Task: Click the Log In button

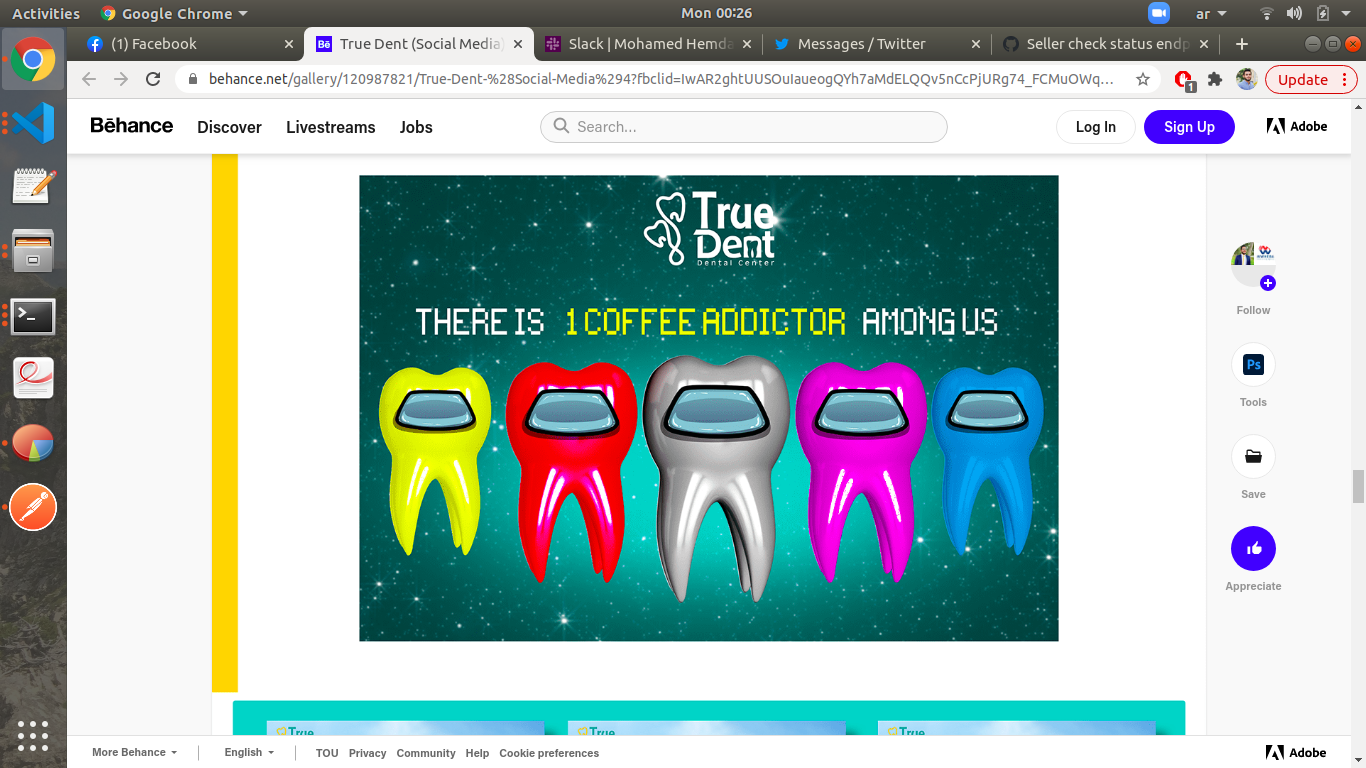Action: (1096, 127)
